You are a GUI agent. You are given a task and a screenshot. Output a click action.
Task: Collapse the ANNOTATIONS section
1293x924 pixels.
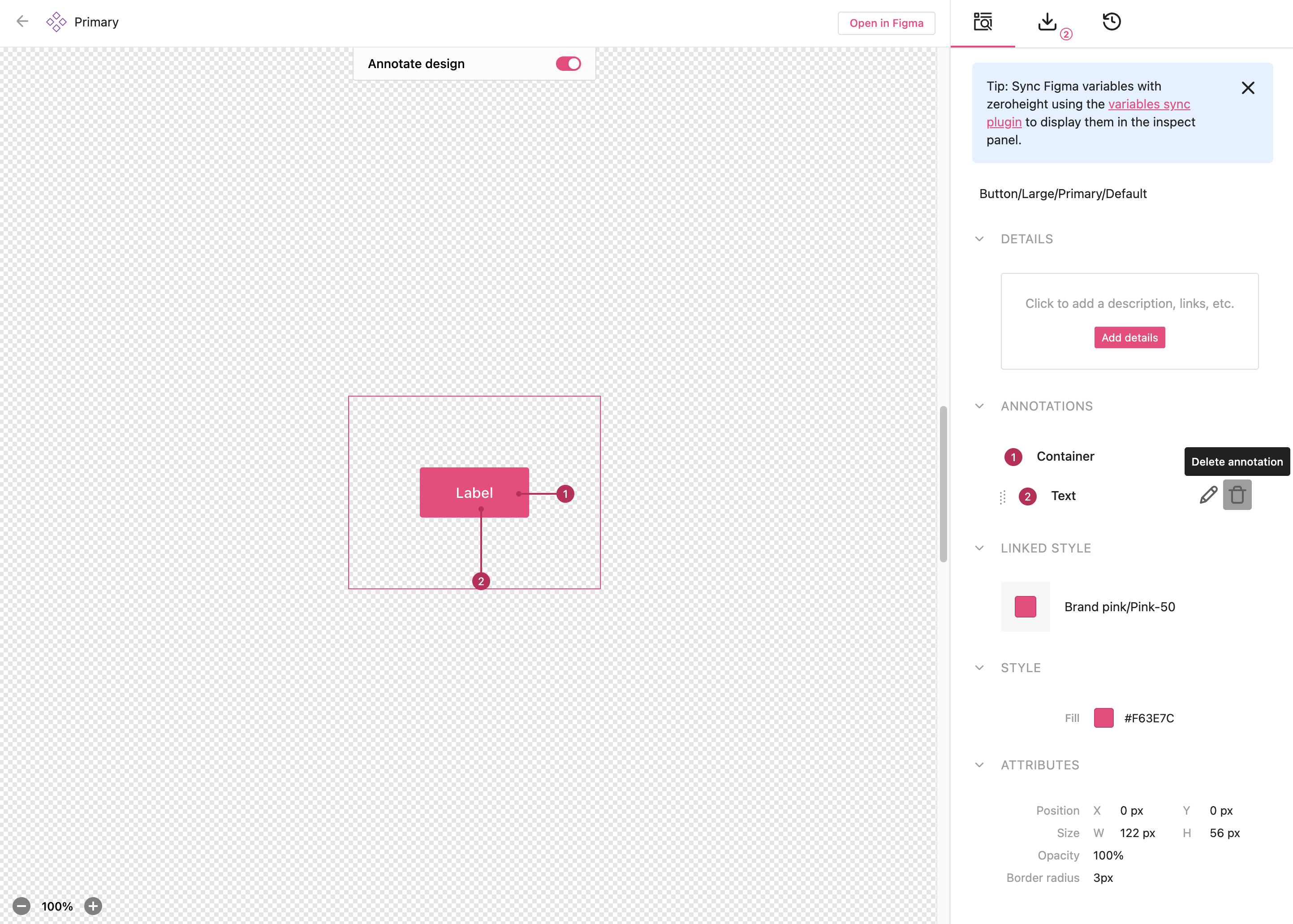pos(979,406)
